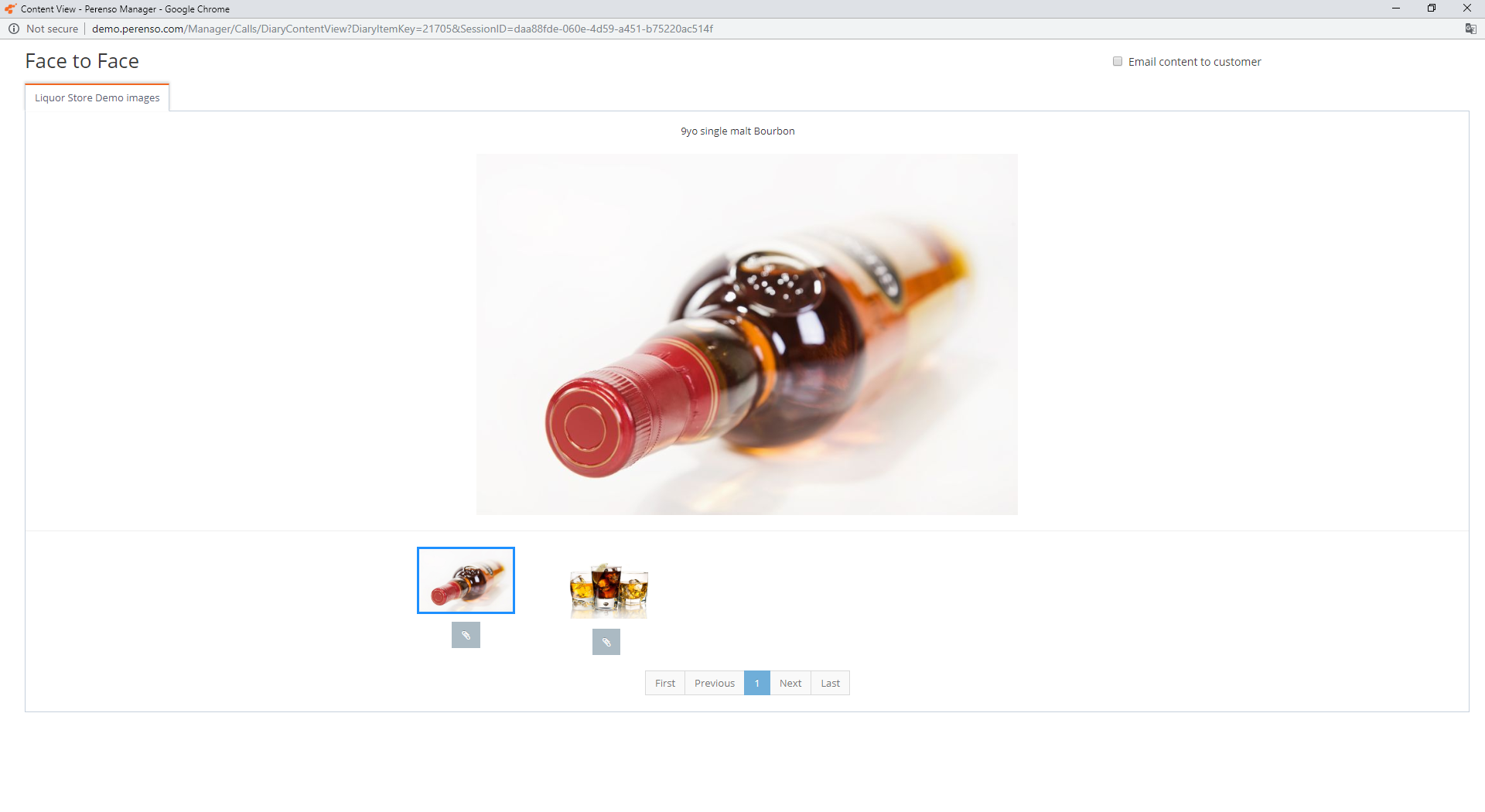Screen dimensions: 1485x812
Task: Click the Face to Face heading
Action: click(x=82, y=61)
